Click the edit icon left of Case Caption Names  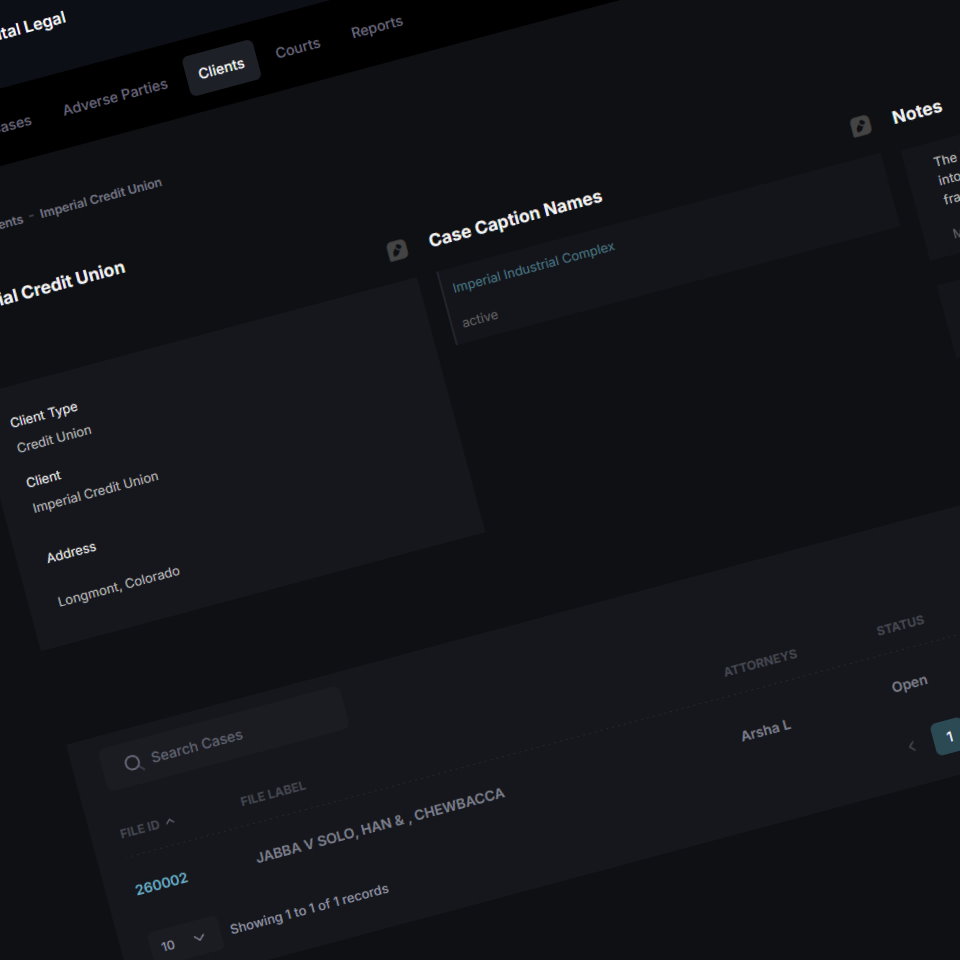[x=397, y=250]
